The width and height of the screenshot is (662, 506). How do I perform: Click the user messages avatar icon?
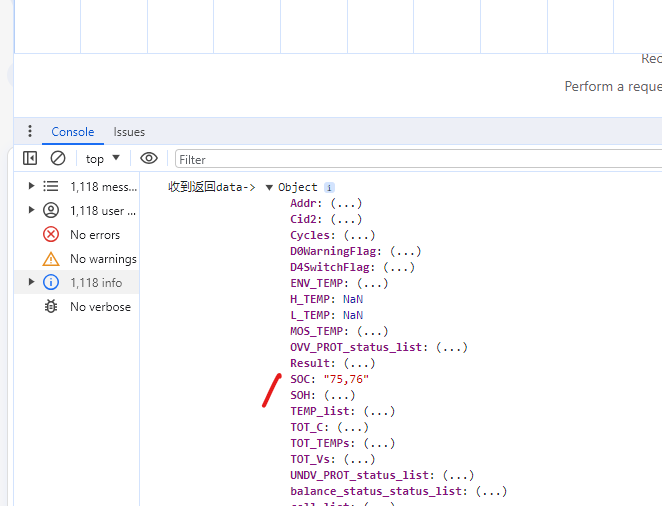click(51, 210)
